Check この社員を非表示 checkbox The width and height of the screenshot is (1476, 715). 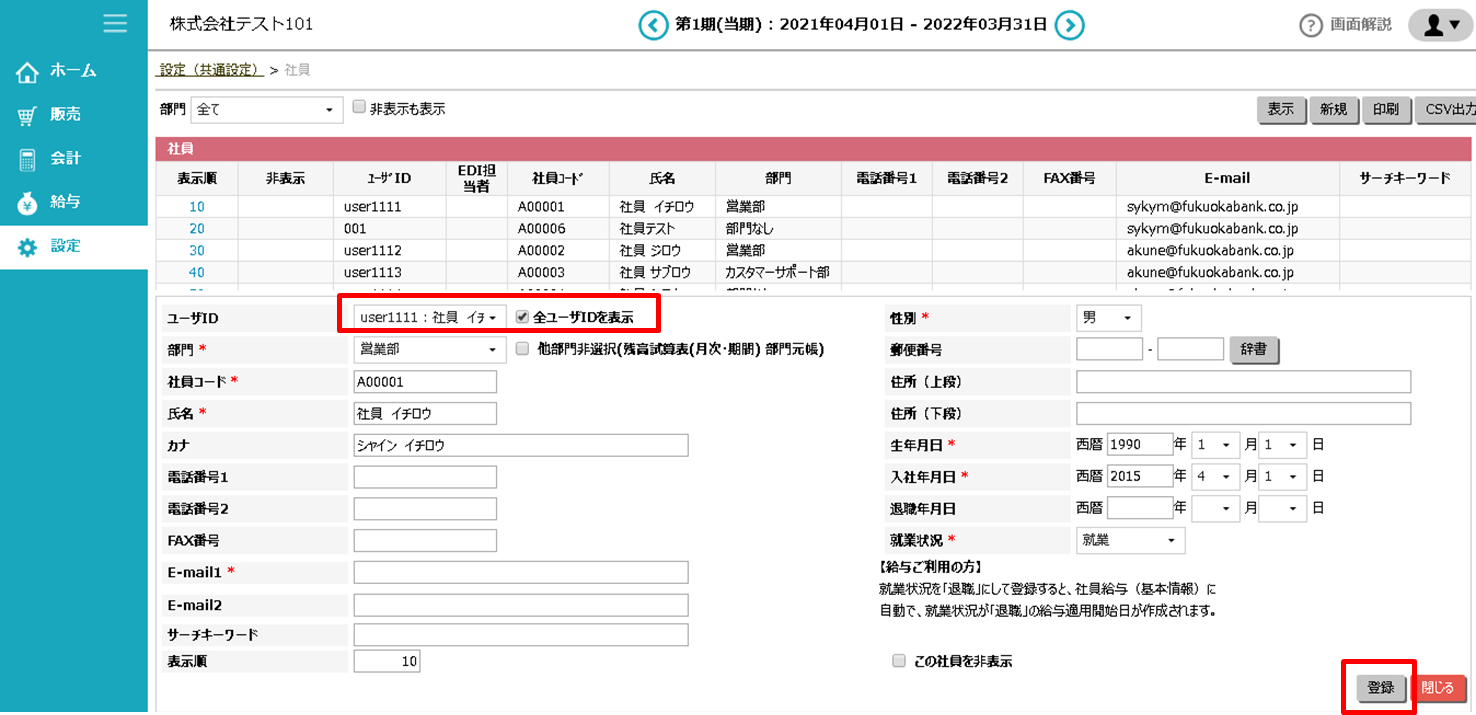[x=899, y=661]
